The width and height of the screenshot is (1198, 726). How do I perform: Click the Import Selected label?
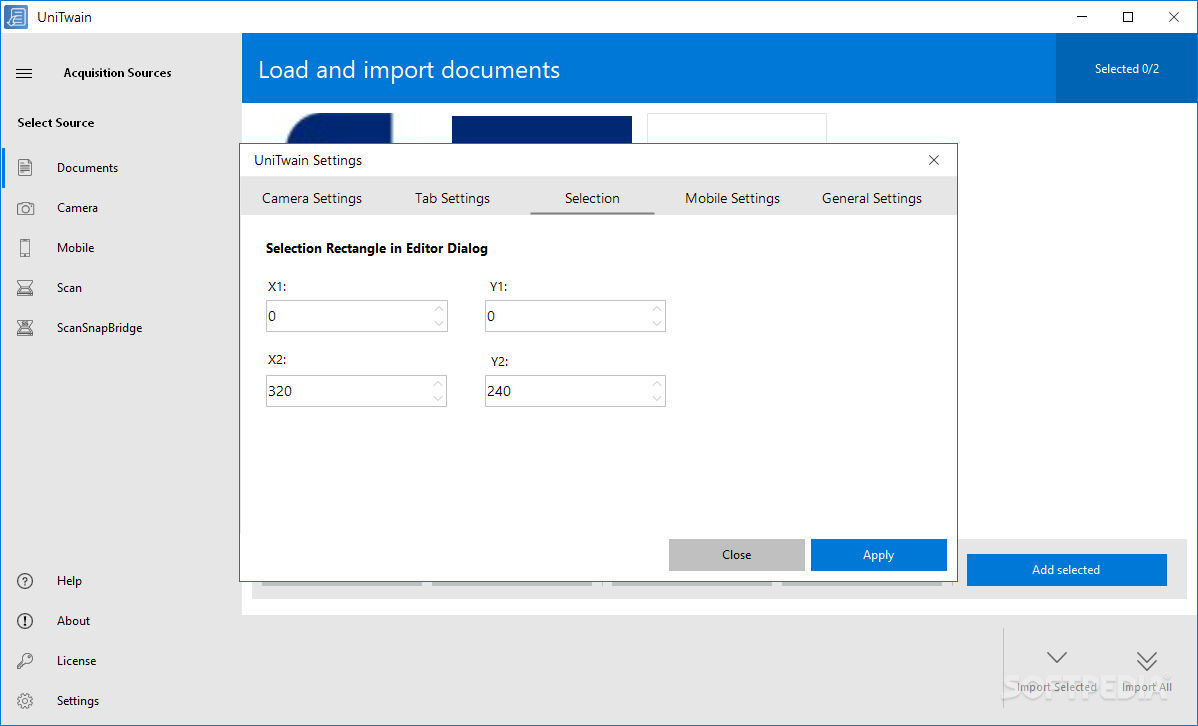(x=1057, y=687)
